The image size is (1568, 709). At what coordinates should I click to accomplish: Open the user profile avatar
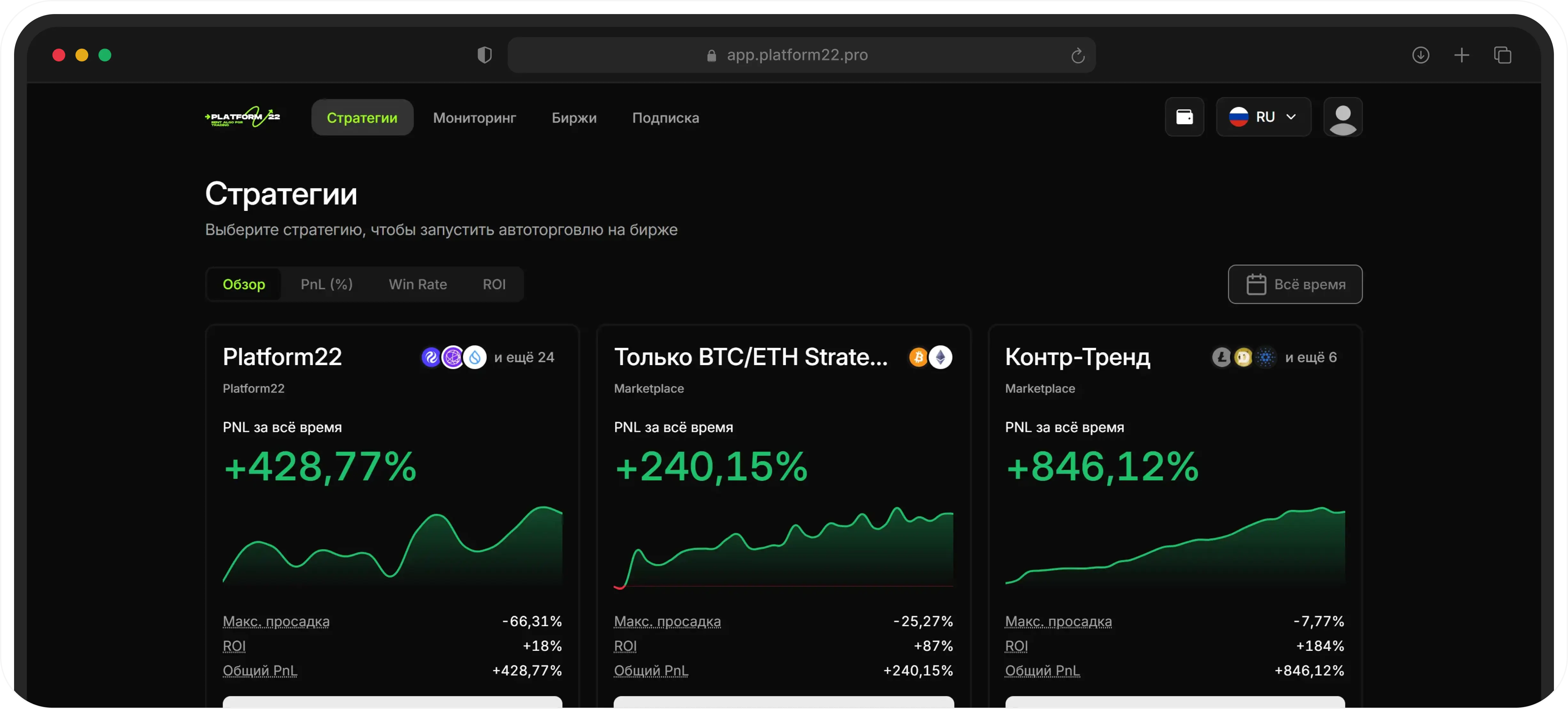pyautogui.click(x=1343, y=117)
